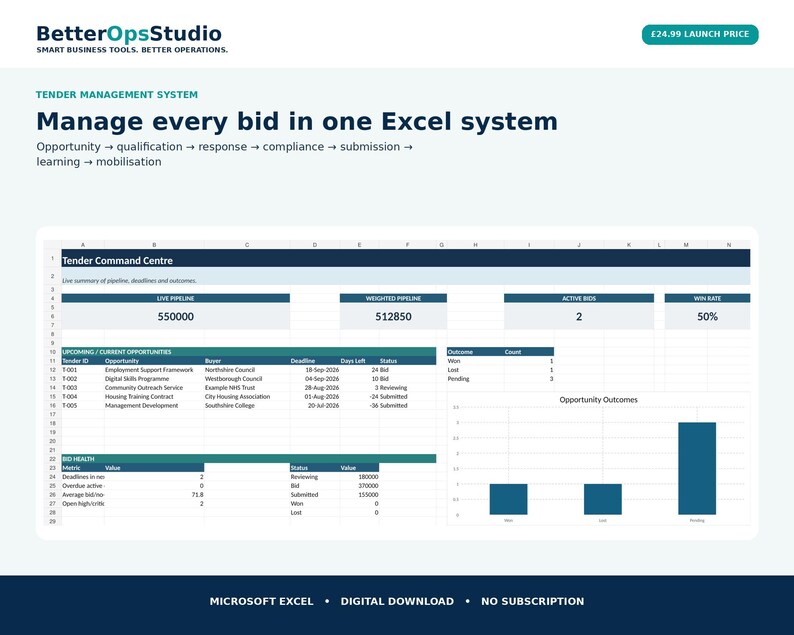Click the 'Tender Management System' label
Viewport: 794px width, 635px height.
tap(117, 95)
